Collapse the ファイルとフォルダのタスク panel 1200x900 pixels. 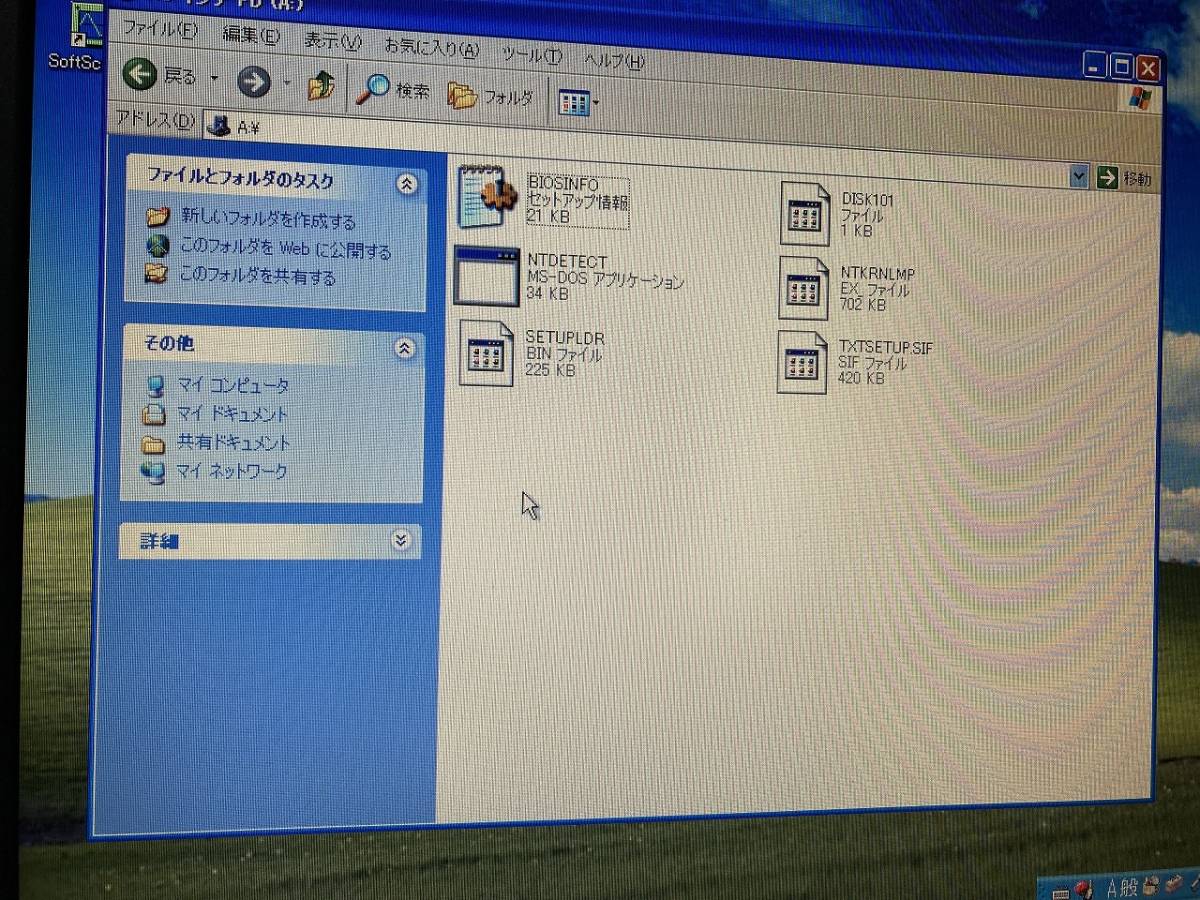(406, 184)
